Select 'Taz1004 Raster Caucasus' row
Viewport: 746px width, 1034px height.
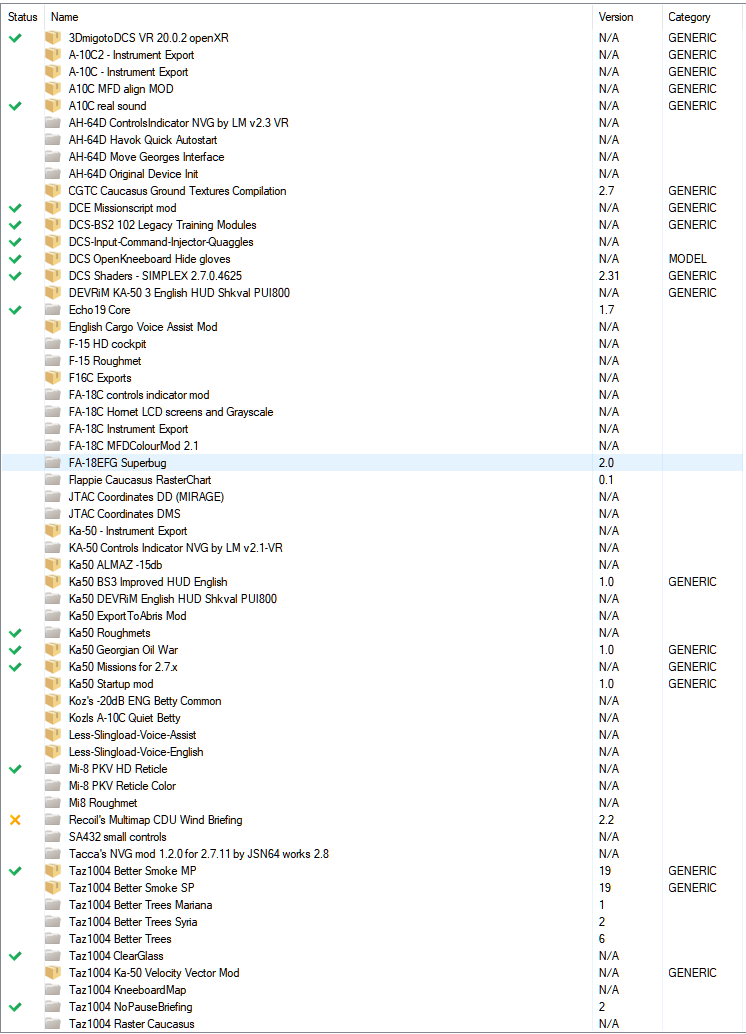373,1024
